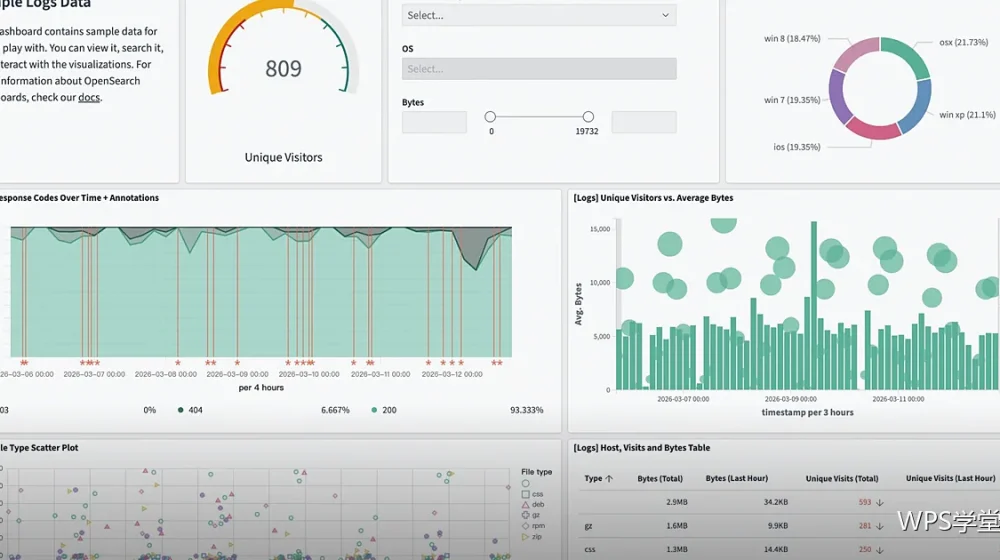Image resolution: width=1000 pixels, height=560 pixels.
Task: Click the gz row Type cell in table
Action: (588, 526)
